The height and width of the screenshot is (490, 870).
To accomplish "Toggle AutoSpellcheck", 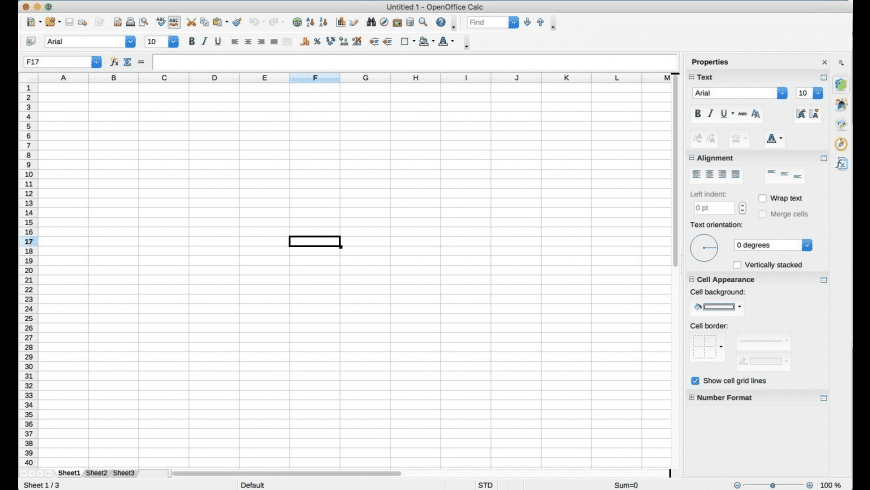I will click(174, 22).
